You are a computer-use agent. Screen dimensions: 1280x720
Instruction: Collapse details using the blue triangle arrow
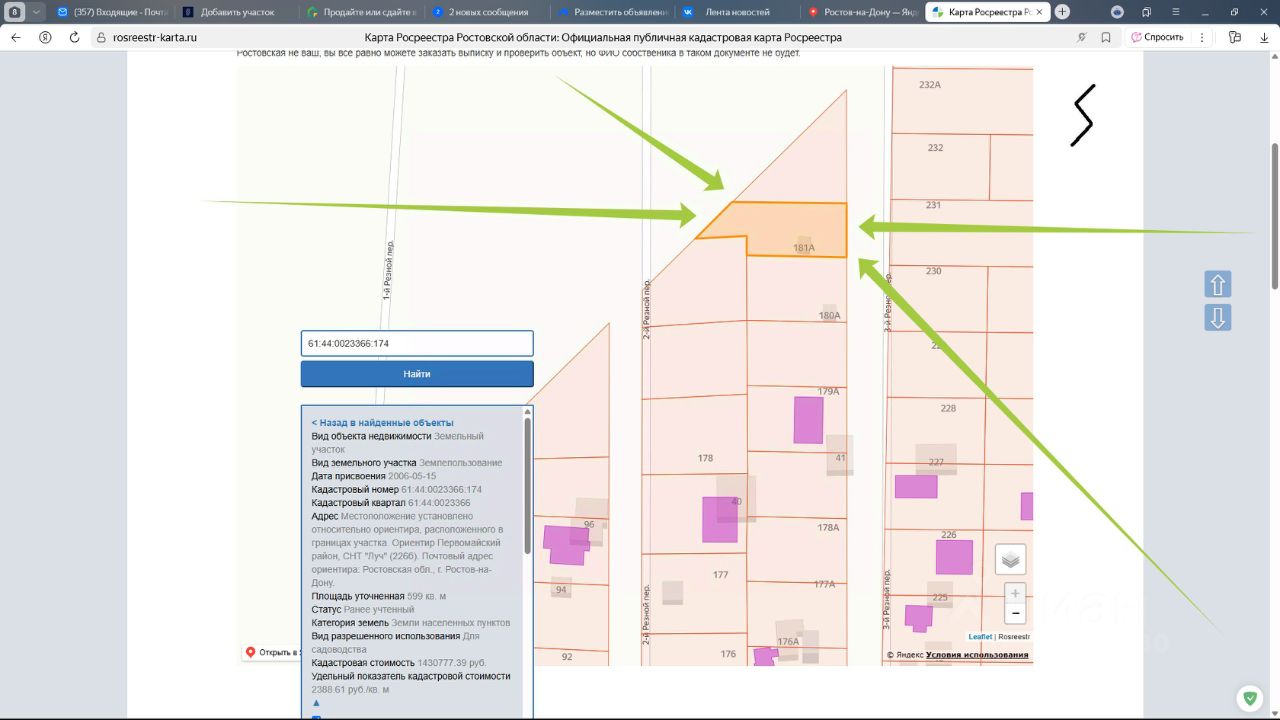coord(316,703)
